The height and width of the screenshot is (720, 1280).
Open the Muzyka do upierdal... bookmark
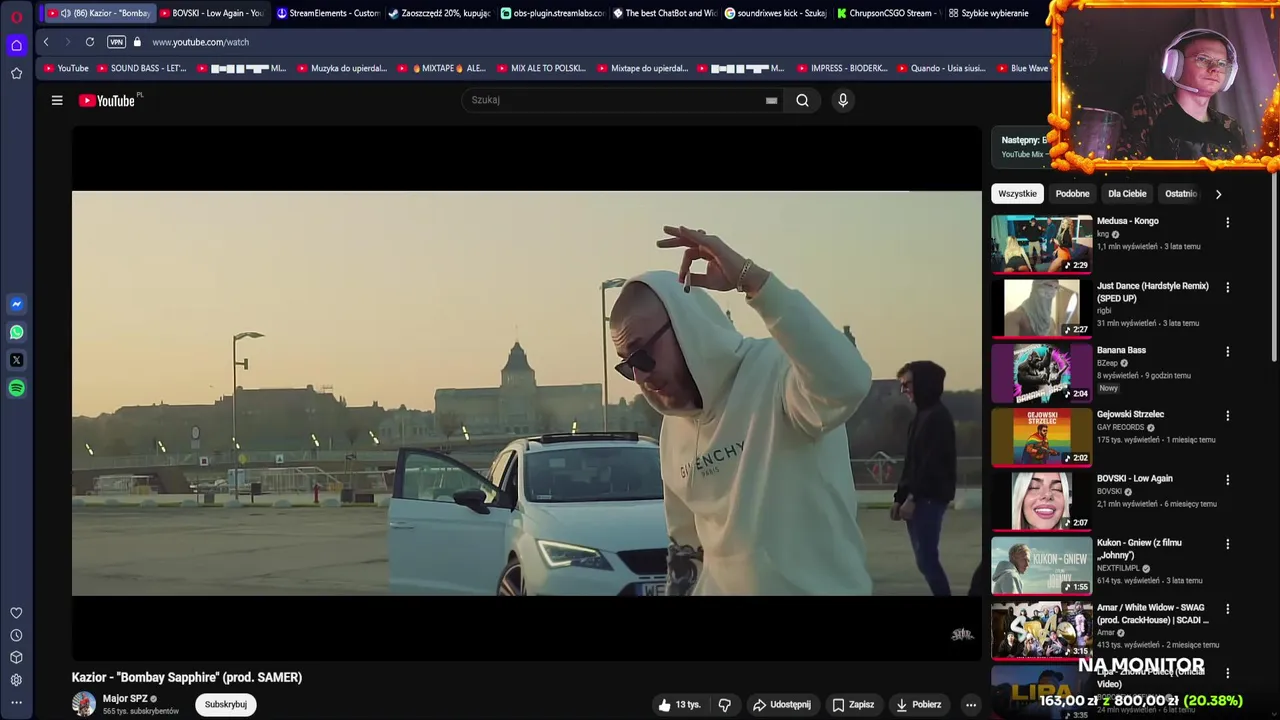coord(342,68)
